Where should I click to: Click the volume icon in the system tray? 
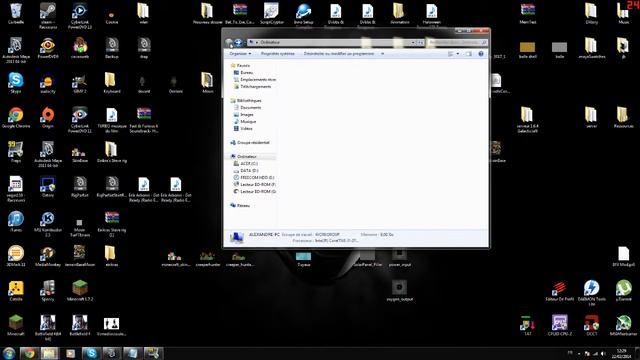point(603,353)
